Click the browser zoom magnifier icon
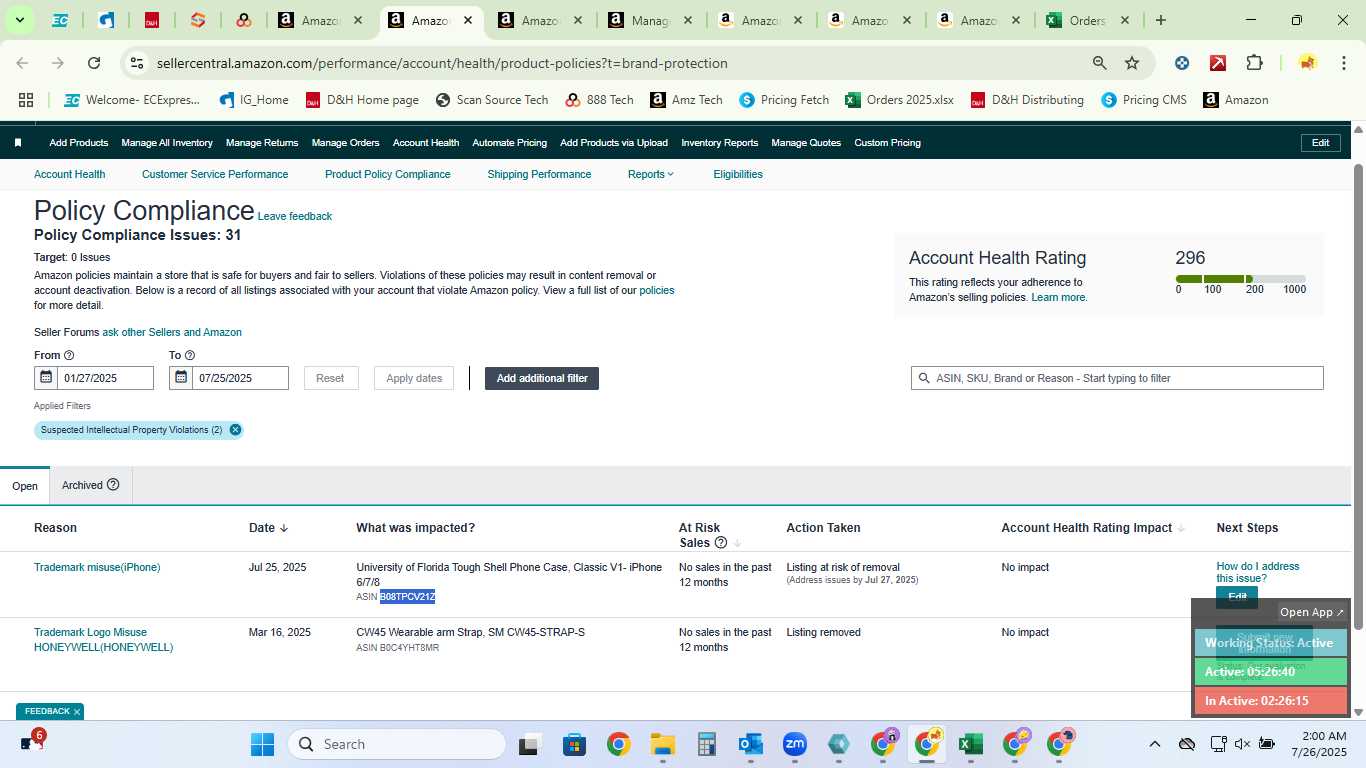The height and width of the screenshot is (768, 1366). coord(1100,63)
